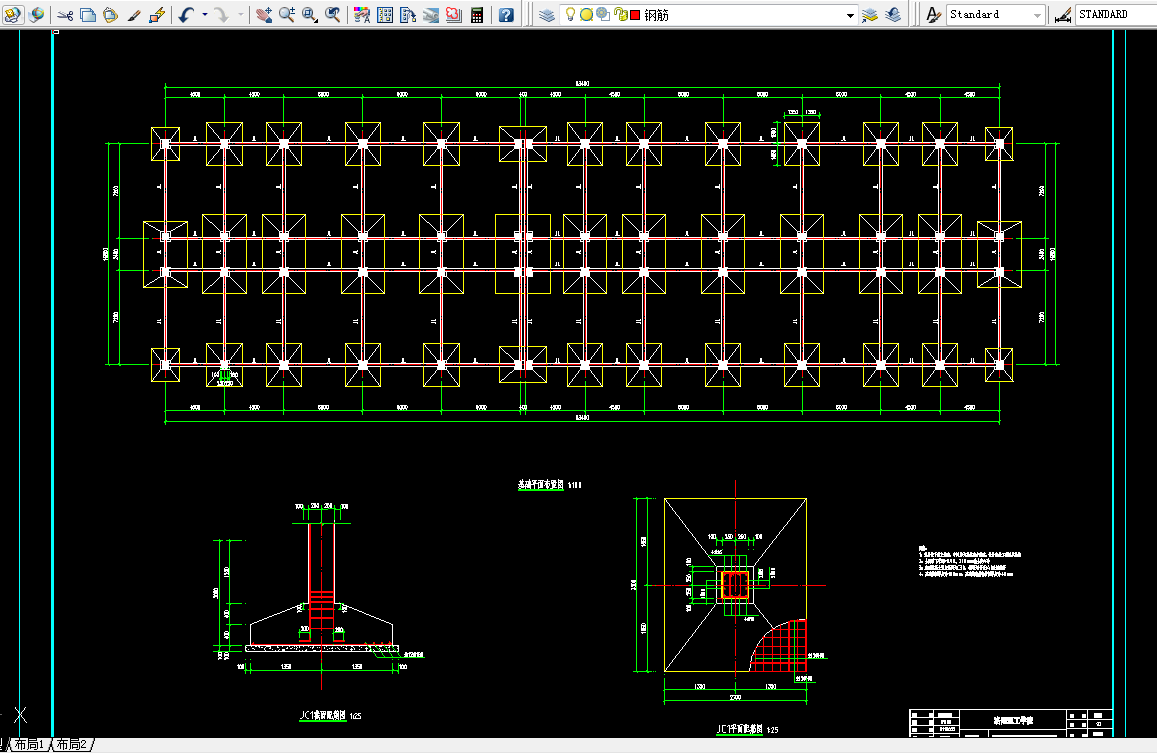
Task: Open the Dimension Style manager icon
Action: pyautogui.click(x=1063, y=14)
